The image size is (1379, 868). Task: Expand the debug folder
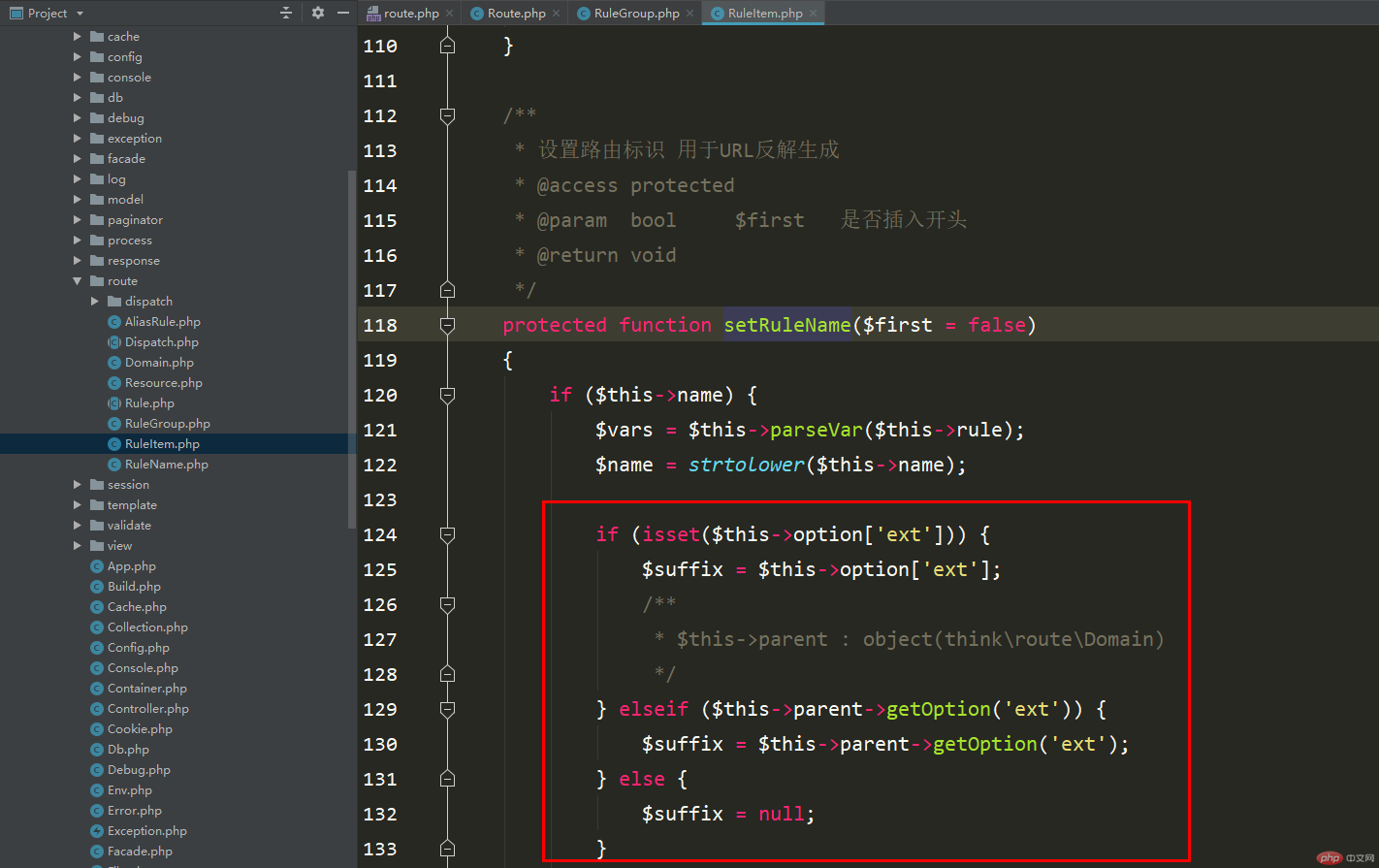(78, 118)
